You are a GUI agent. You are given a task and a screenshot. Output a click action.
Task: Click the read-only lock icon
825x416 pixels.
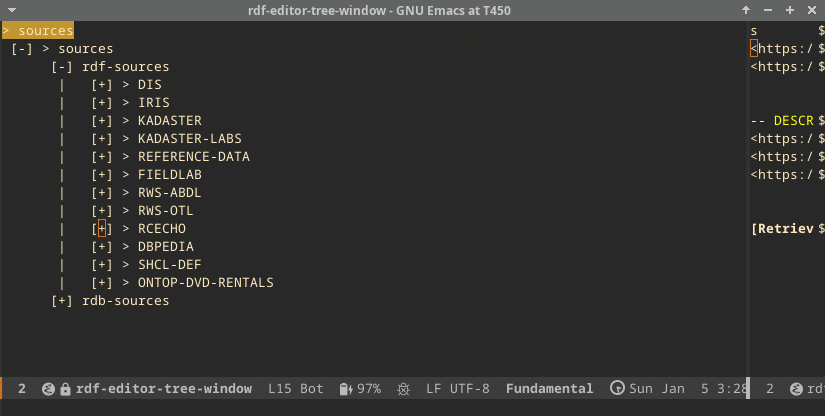pos(65,388)
